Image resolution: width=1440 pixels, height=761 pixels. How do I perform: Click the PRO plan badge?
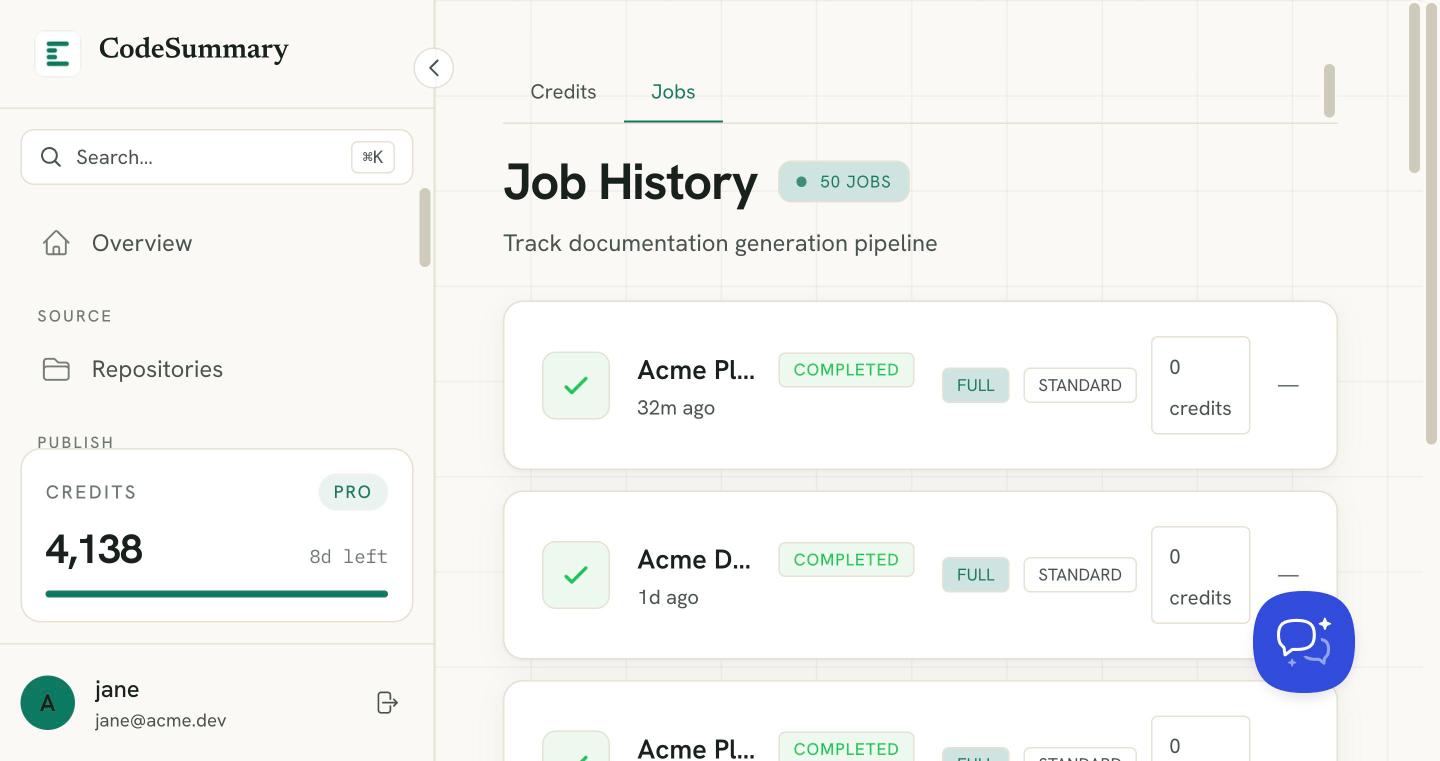pyautogui.click(x=353, y=492)
